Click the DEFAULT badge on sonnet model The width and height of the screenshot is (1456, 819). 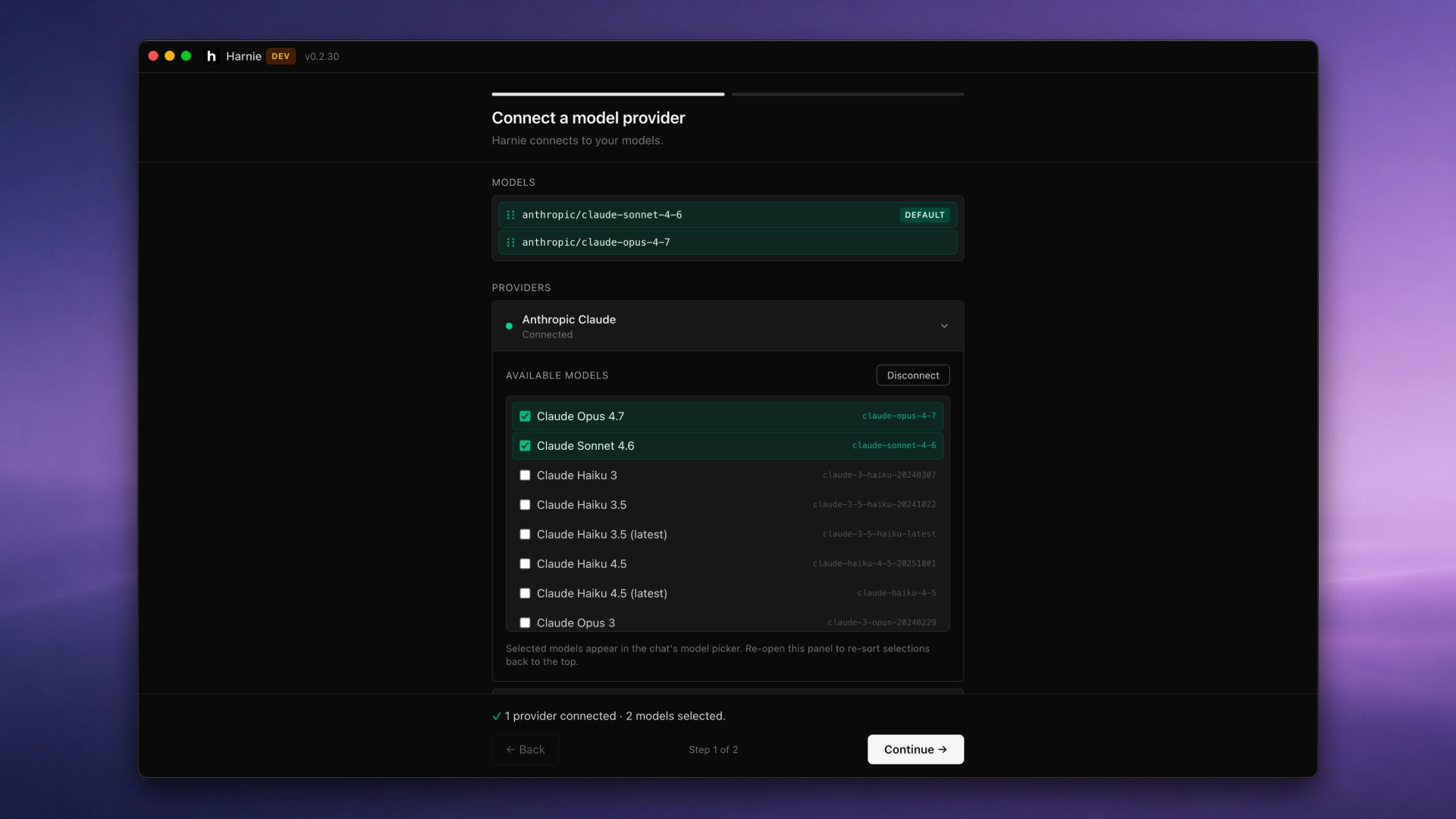tap(924, 215)
